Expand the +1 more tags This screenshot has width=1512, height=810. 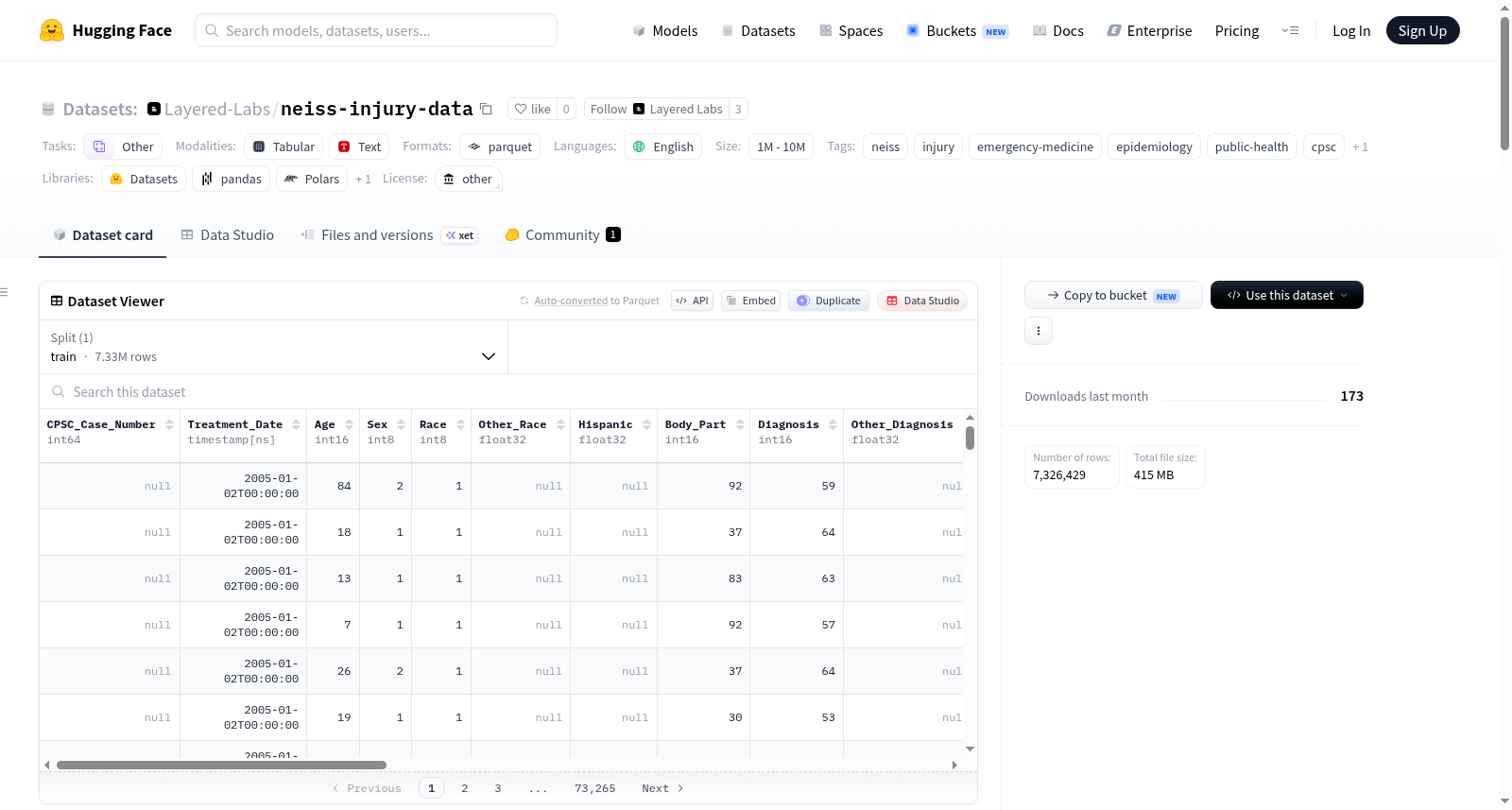(1360, 146)
